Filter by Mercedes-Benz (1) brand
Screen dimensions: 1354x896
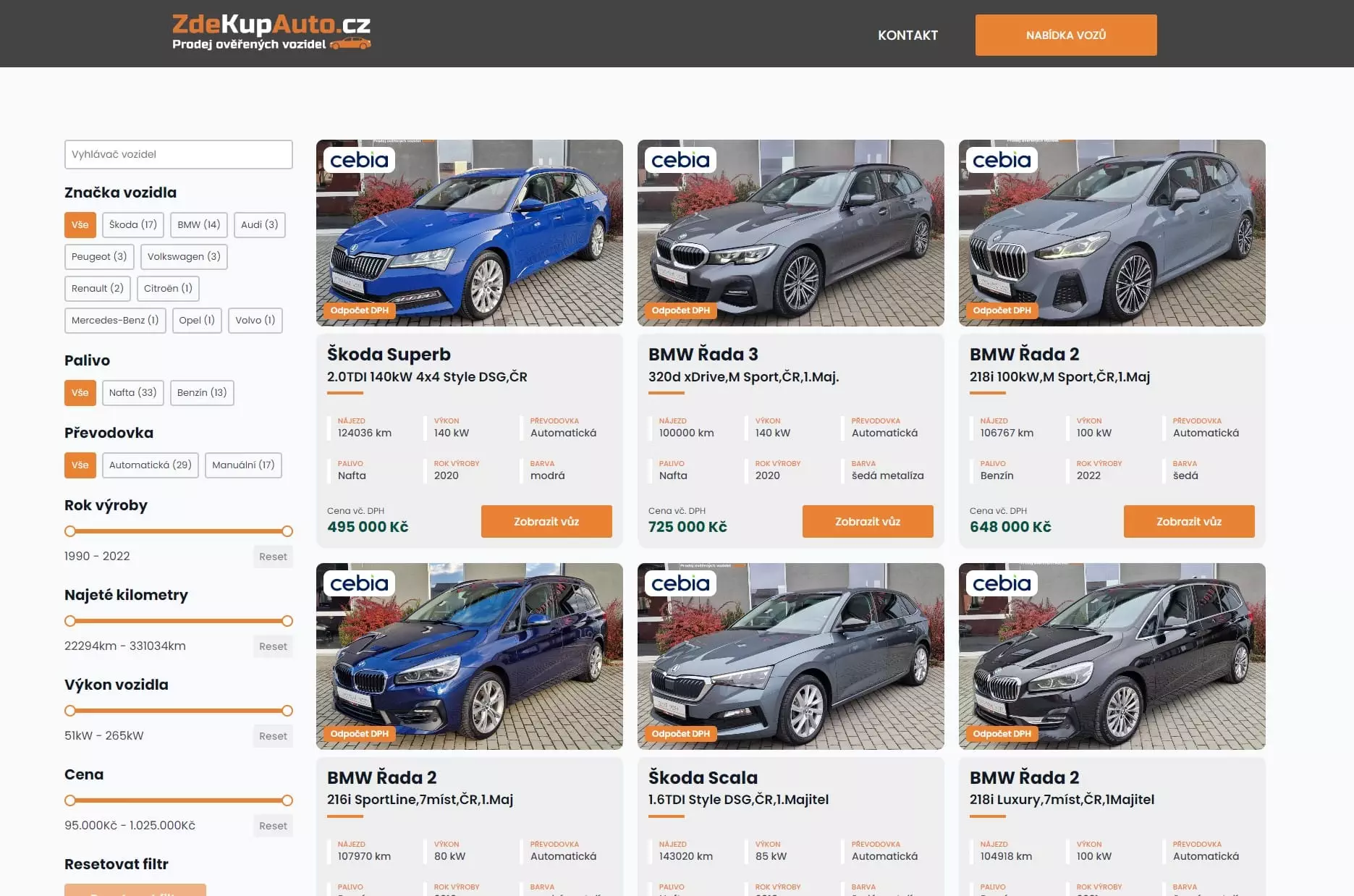pos(115,320)
